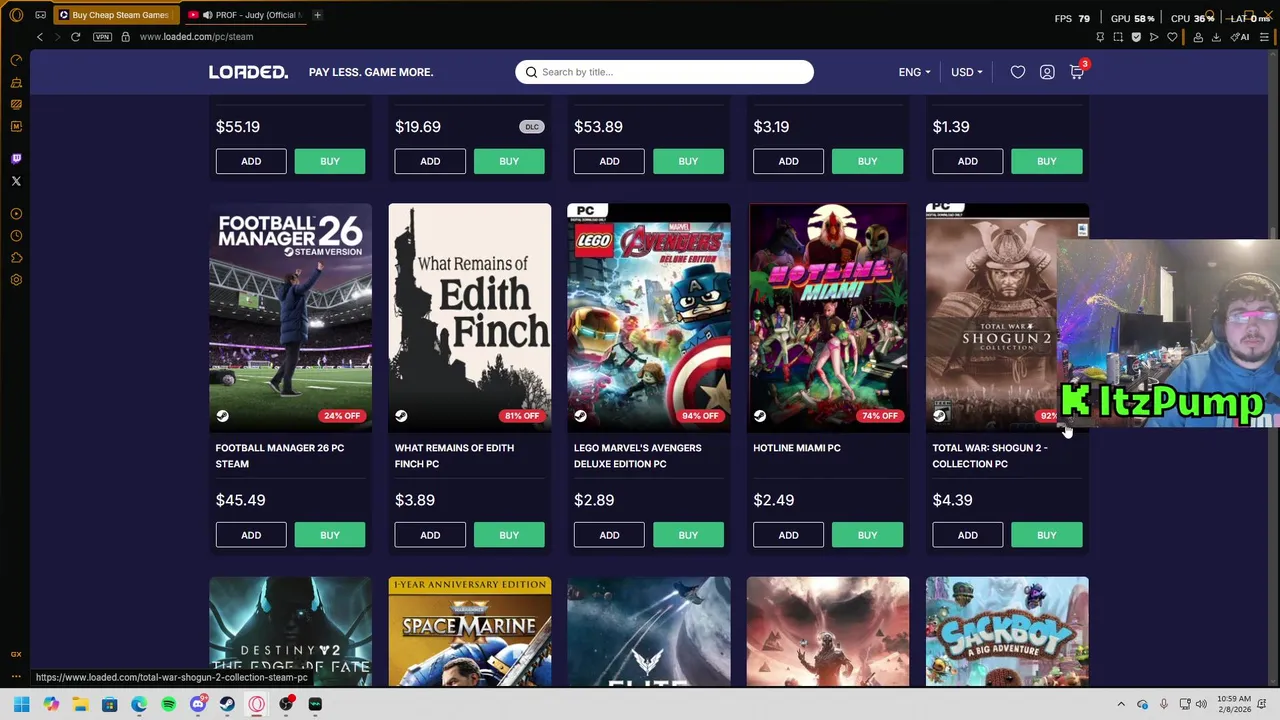This screenshot has height=720, width=1280.
Task: Buy Football Manager 26 PC Steam
Action: click(x=330, y=535)
